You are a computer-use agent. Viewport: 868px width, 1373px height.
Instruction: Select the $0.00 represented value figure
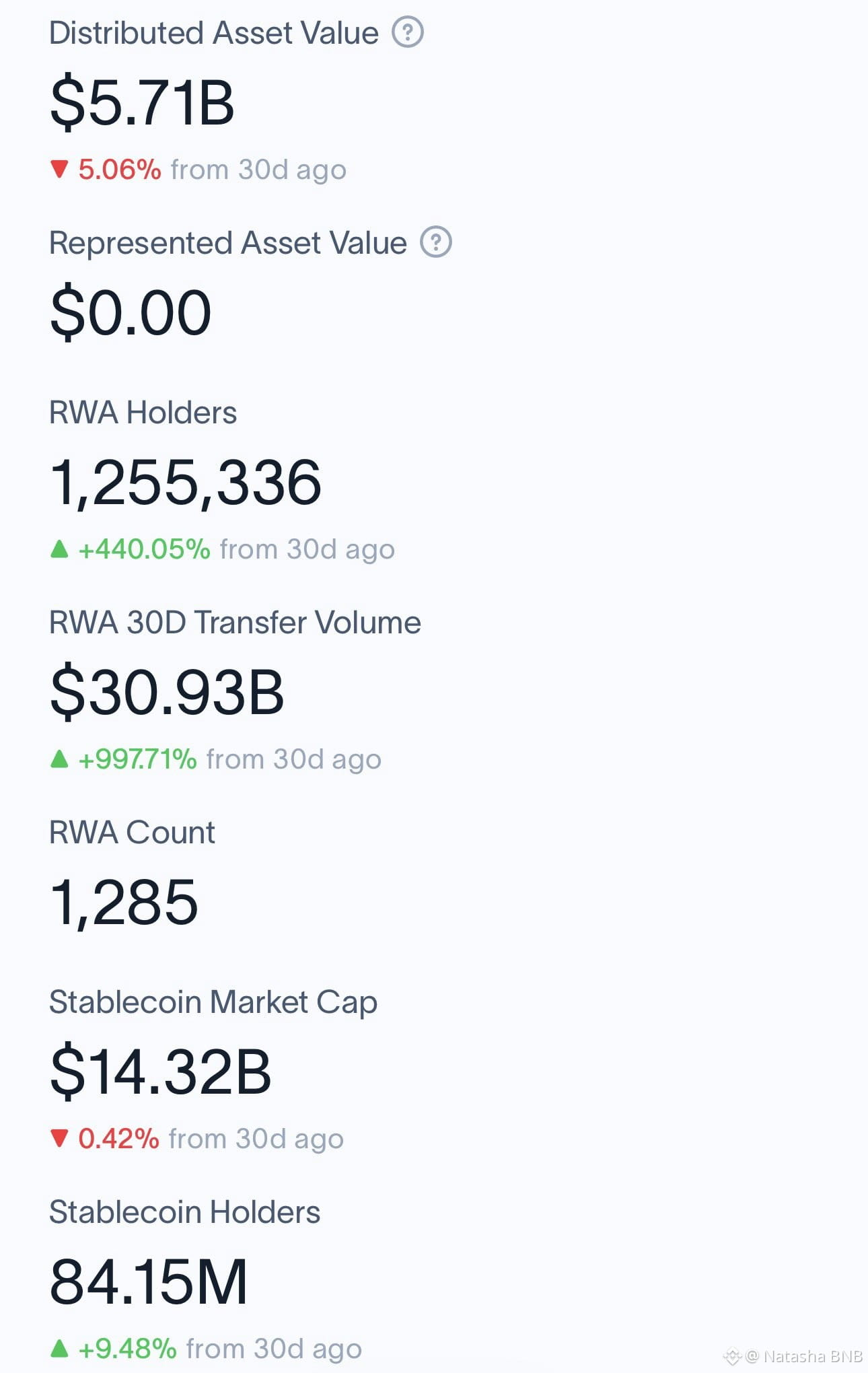(131, 312)
